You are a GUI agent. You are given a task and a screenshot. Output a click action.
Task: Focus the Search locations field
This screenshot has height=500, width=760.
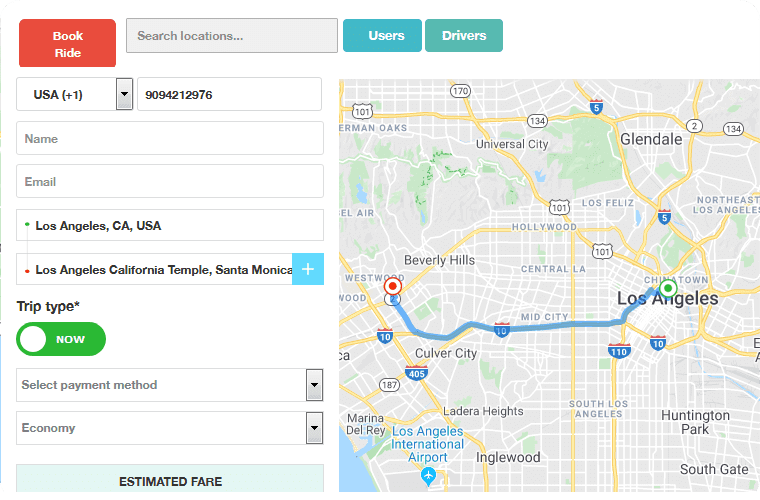pyautogui.click(x=232, y=35)
